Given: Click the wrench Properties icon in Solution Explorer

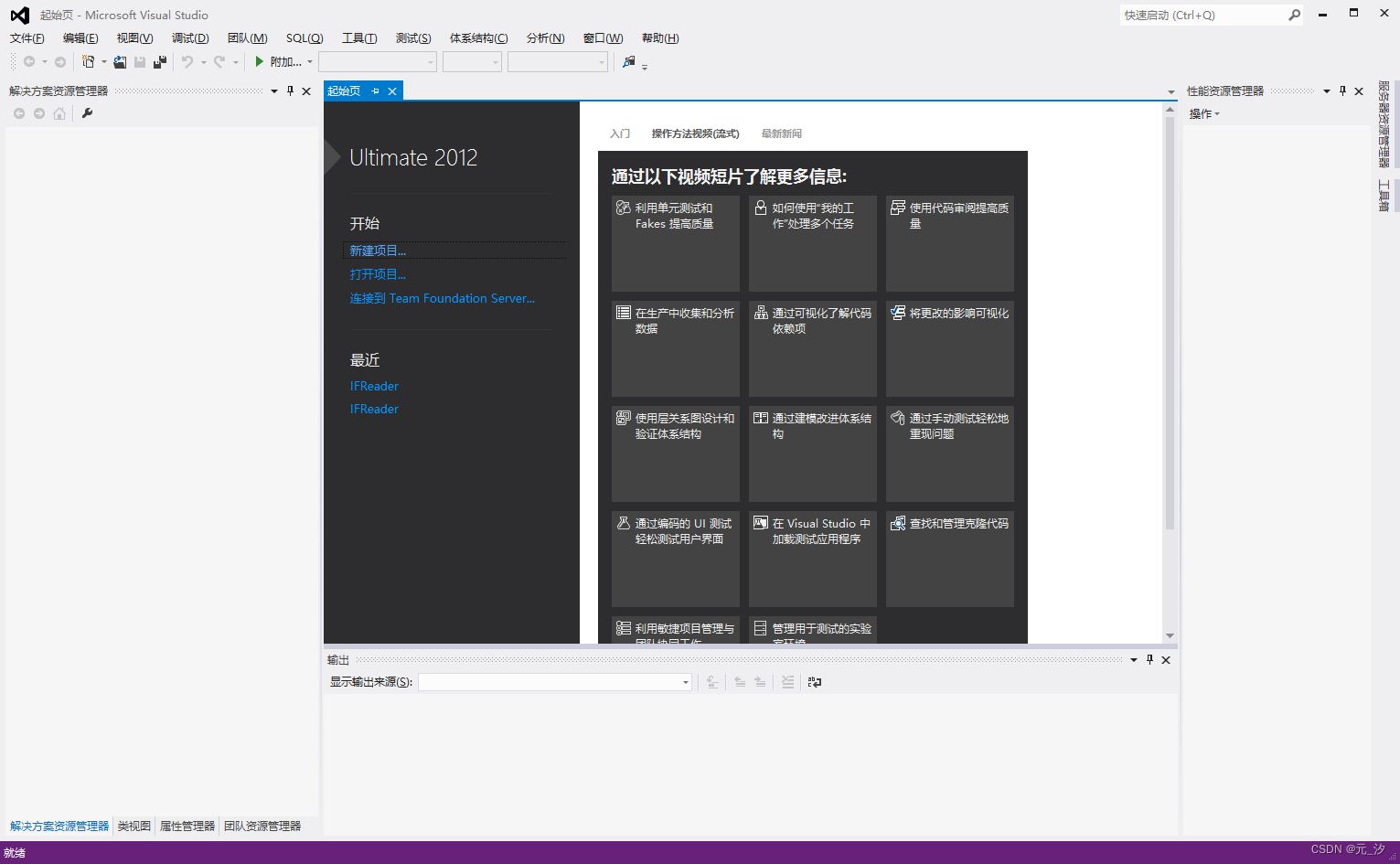Looking at the screenshot, I should 87,113.
